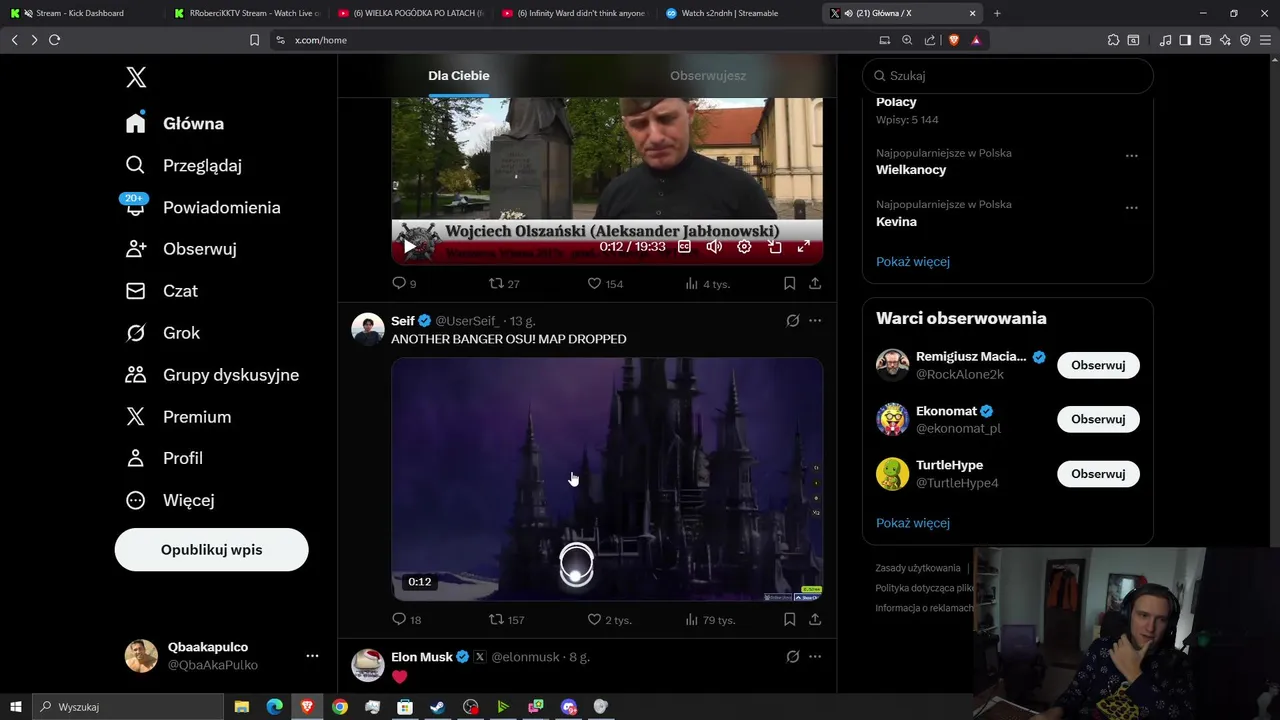This screenshot has height=720, width=1280.
Task: Like Seif's post with 2 tys.
Action: [x=609, y=620]
